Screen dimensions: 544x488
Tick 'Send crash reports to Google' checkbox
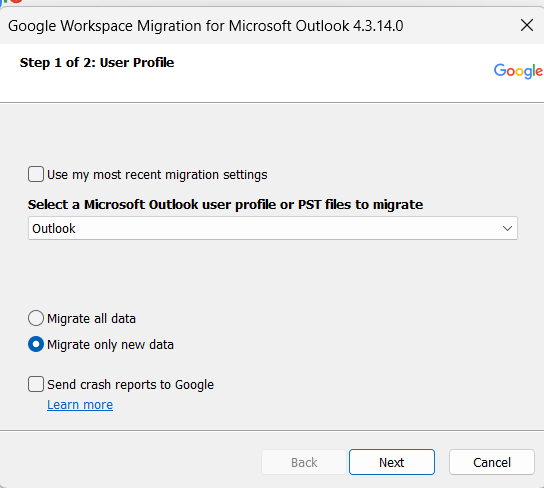36,384
